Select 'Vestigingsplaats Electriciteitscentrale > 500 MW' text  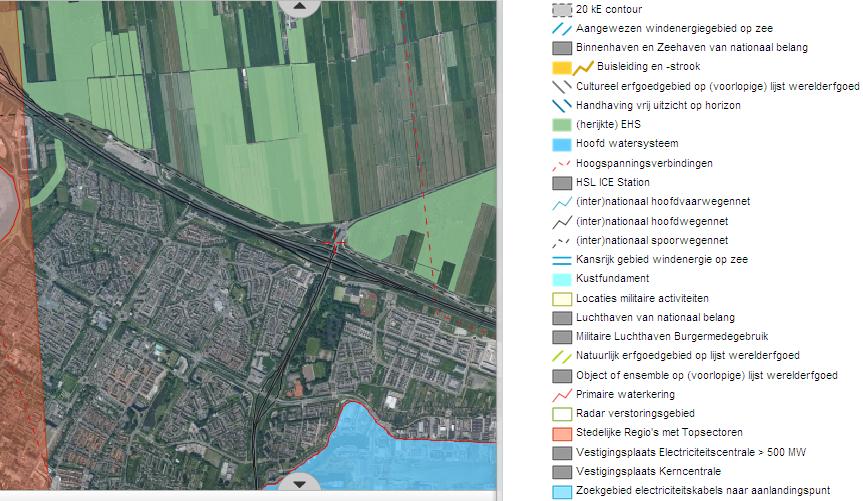pyautogui.click(x=691, y=453)
